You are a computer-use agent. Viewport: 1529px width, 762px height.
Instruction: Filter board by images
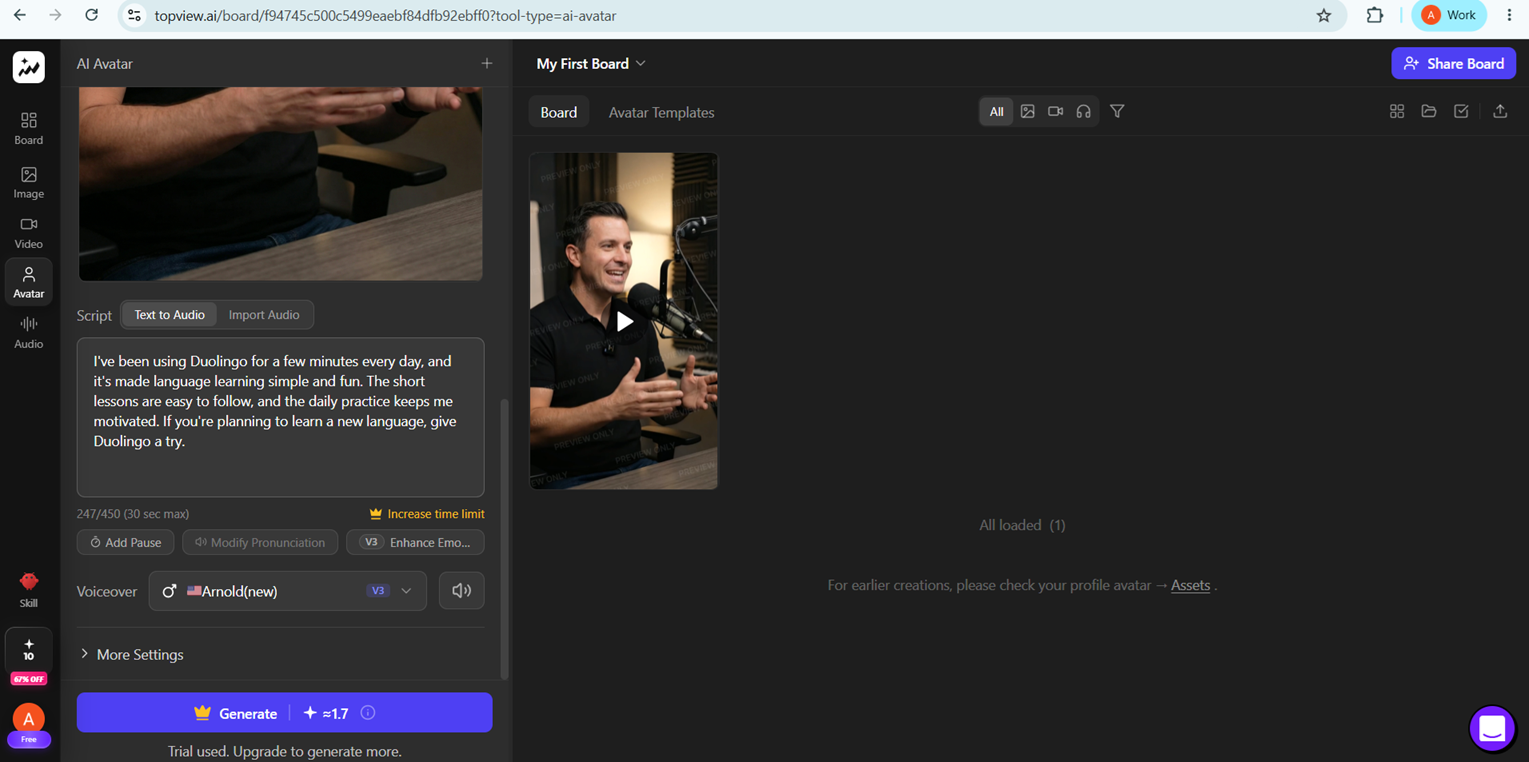pos(1027,112)
